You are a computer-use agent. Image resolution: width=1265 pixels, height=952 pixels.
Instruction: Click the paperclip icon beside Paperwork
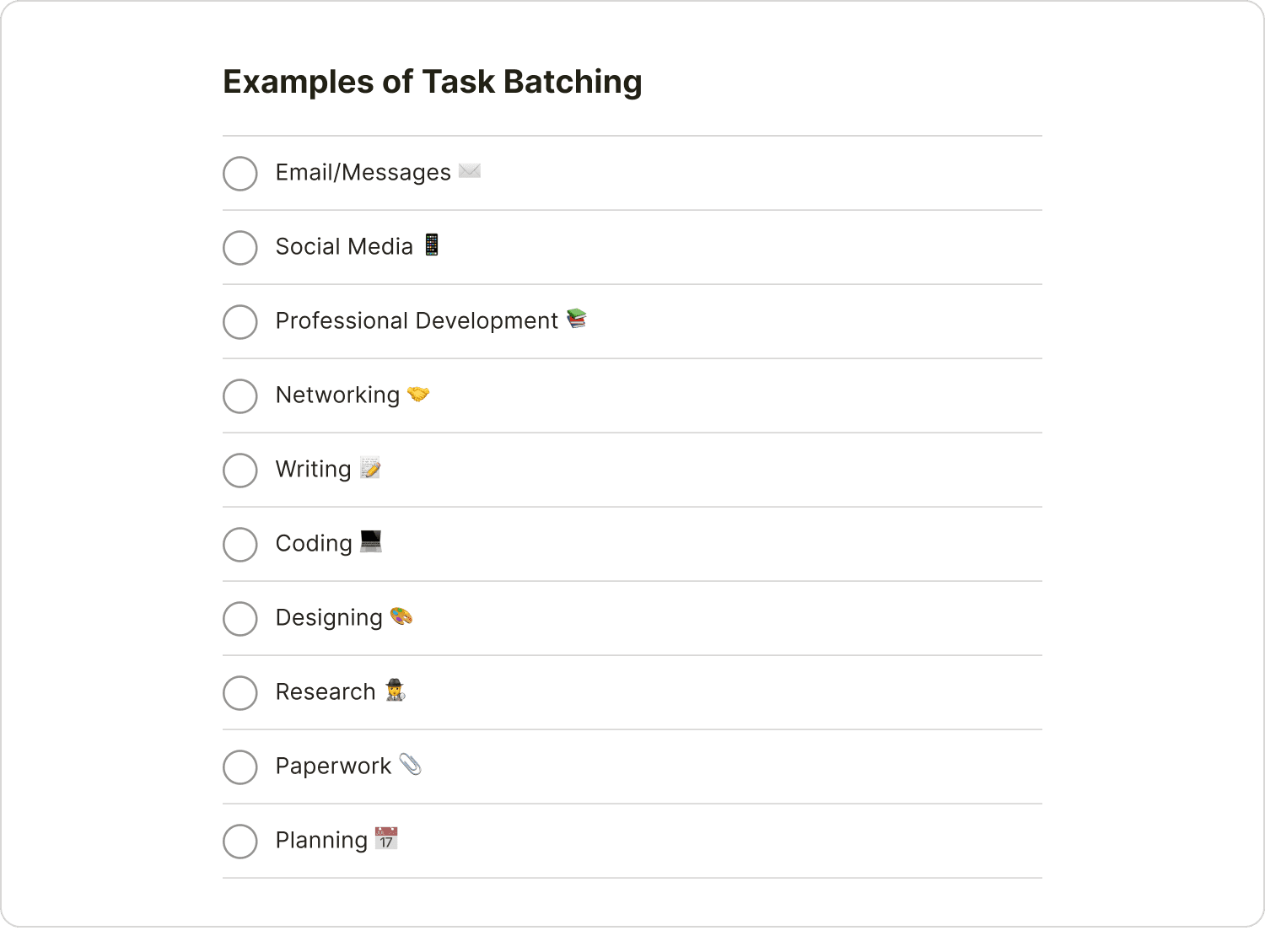tap(410, 765)
